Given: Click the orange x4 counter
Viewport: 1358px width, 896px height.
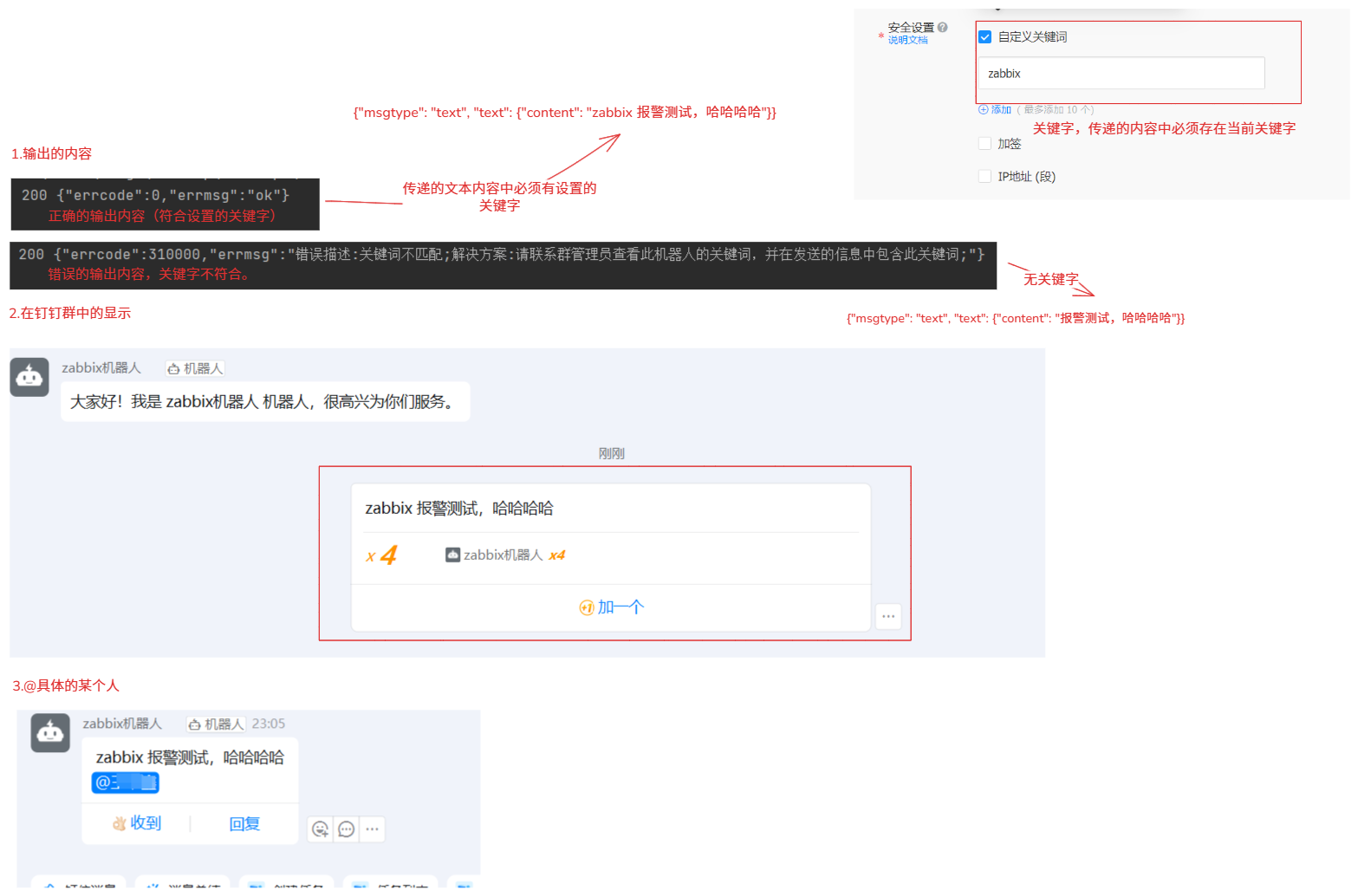Looking at the screenshot, I should pos(381,555).
